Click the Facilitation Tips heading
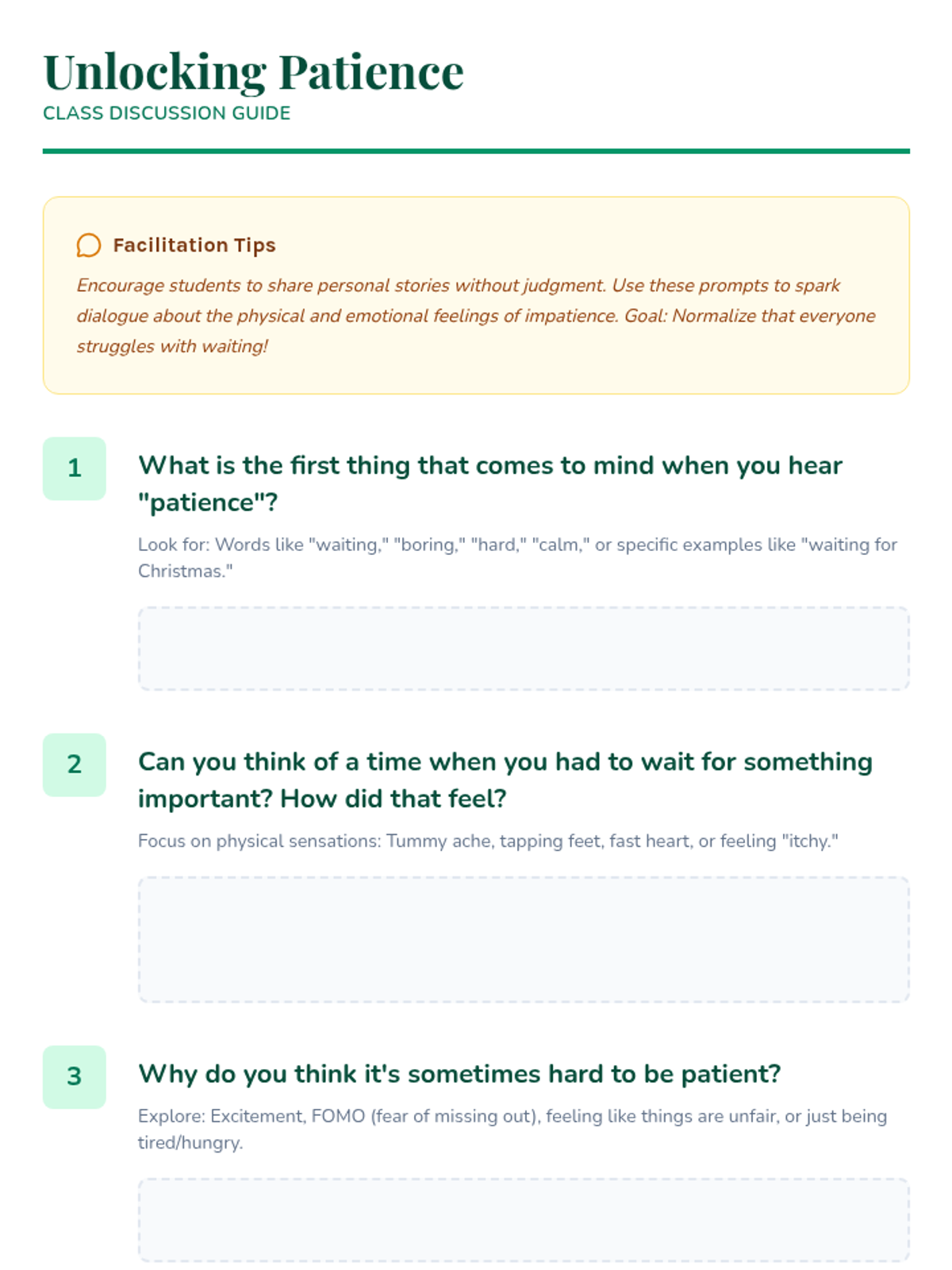 click(194, 245)
